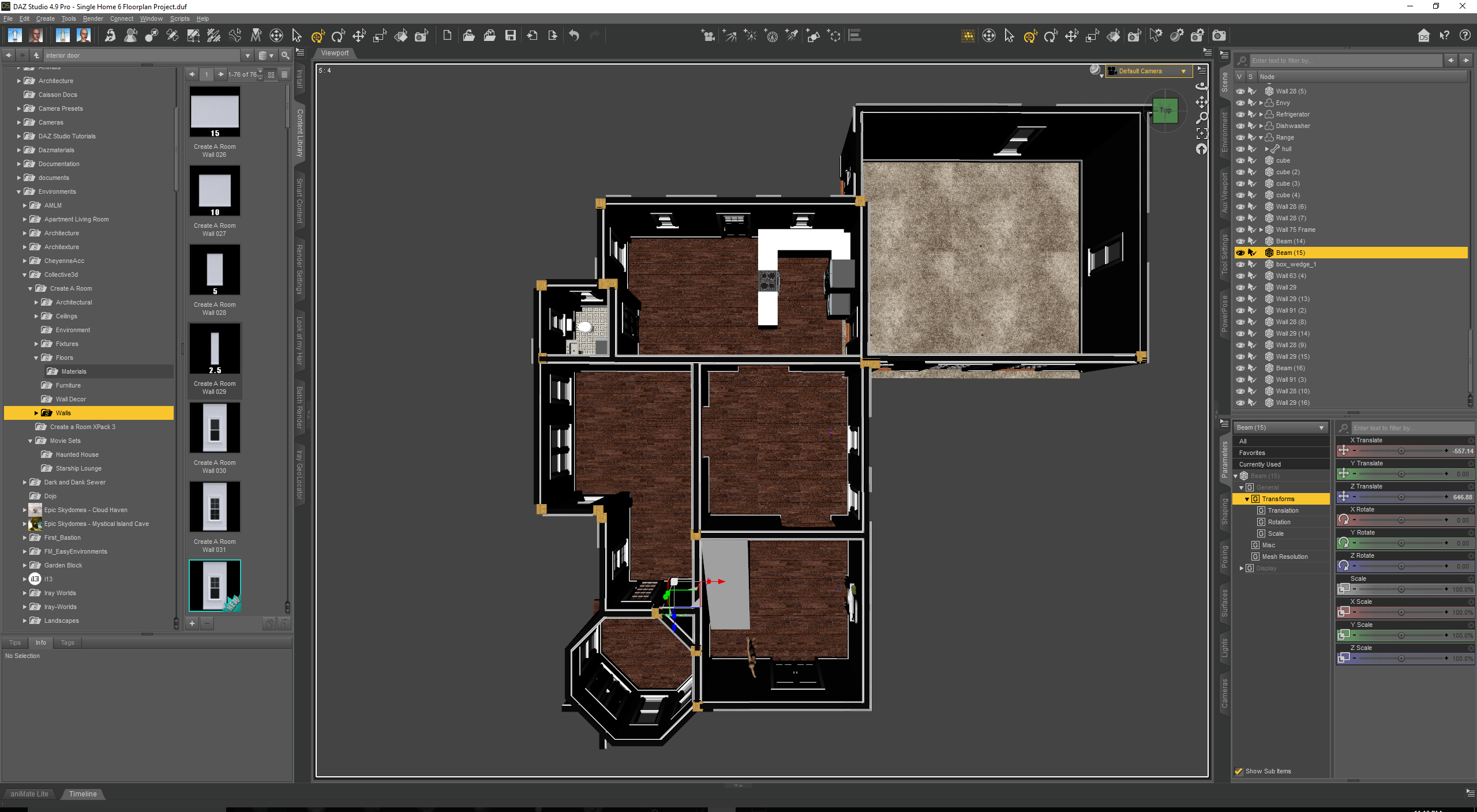Image resolution: width=1477 pixels, height=812 pixels.
Task: Click the Render camera icon at toolbar right
Action: [x=1219, y=36]
